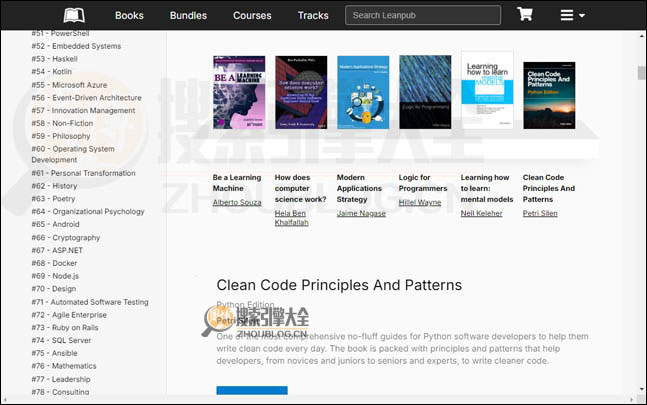Select #53 - Haskell category
Viewport: 647px width, 405px height.
click(x=54, y=59)
